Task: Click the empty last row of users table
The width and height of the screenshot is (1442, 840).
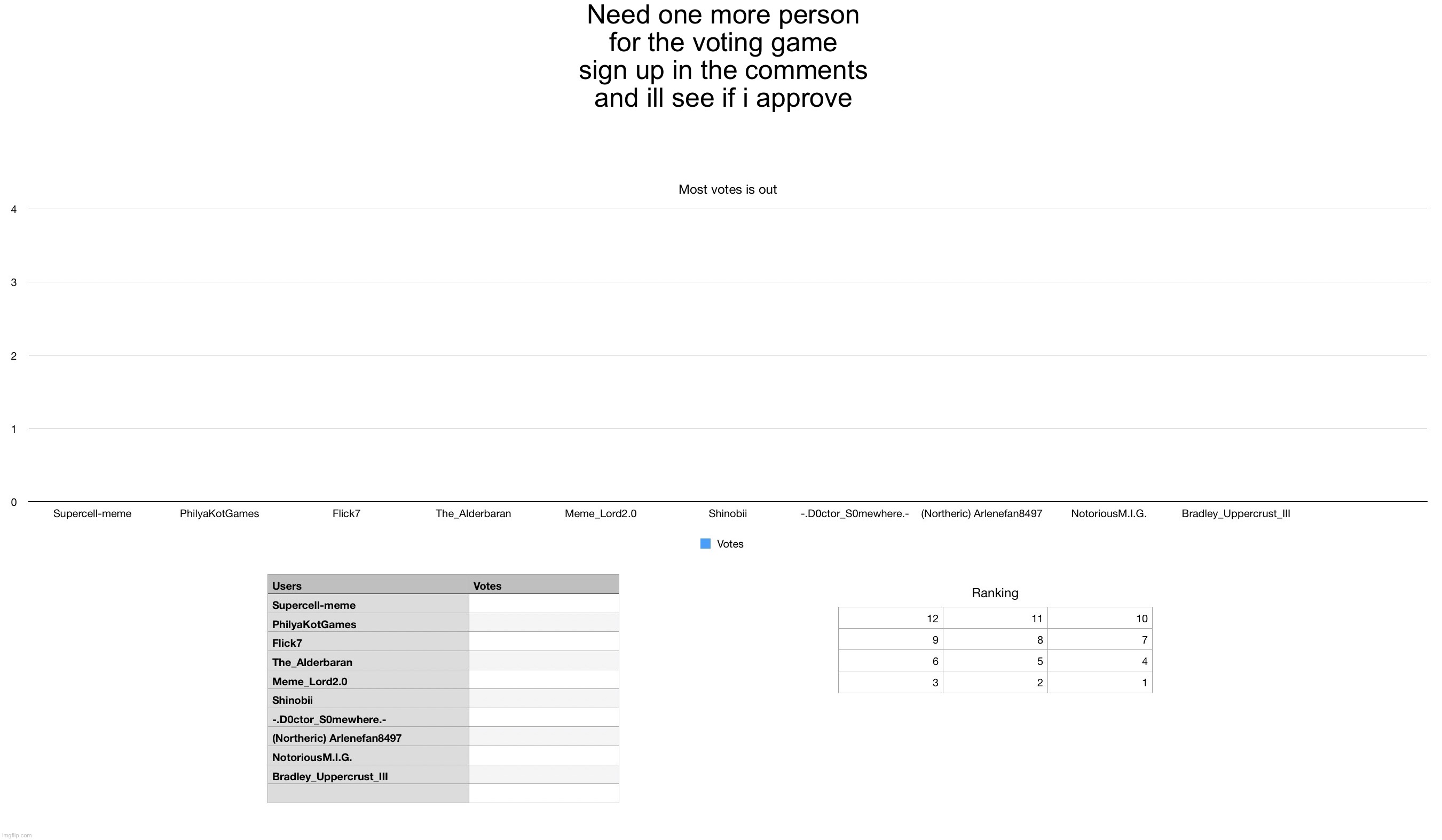Action: tap(443, 794)
